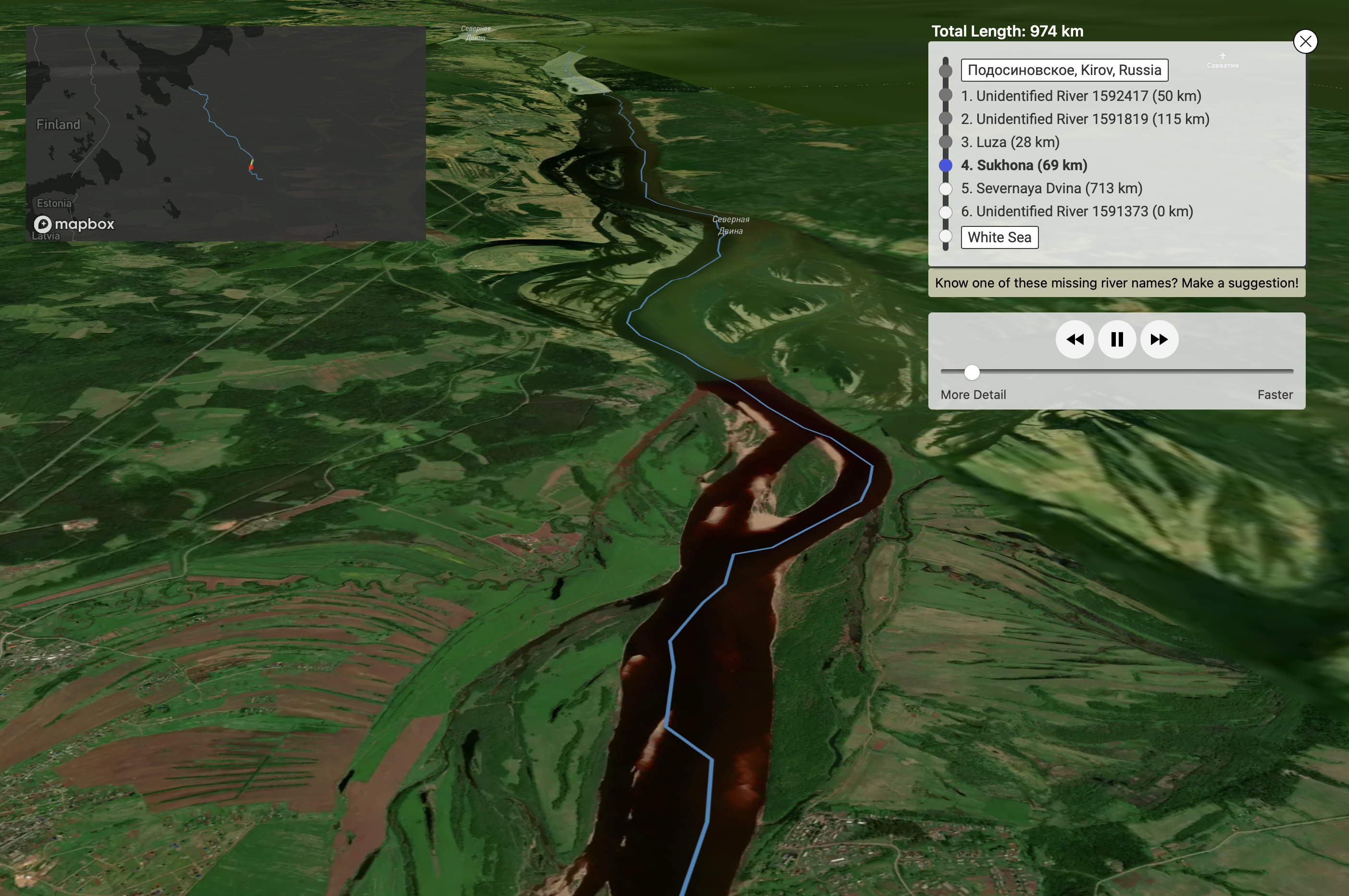This screenshot has height=896, width=1349.
Task: Click the Estonia label on minimap
Action: (x=54, y=203)
